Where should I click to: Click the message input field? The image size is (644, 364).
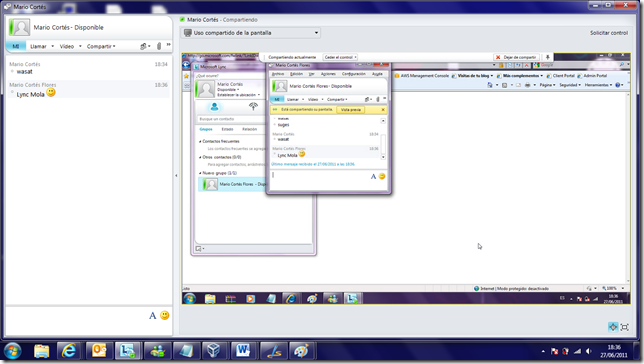click(77, 321)
